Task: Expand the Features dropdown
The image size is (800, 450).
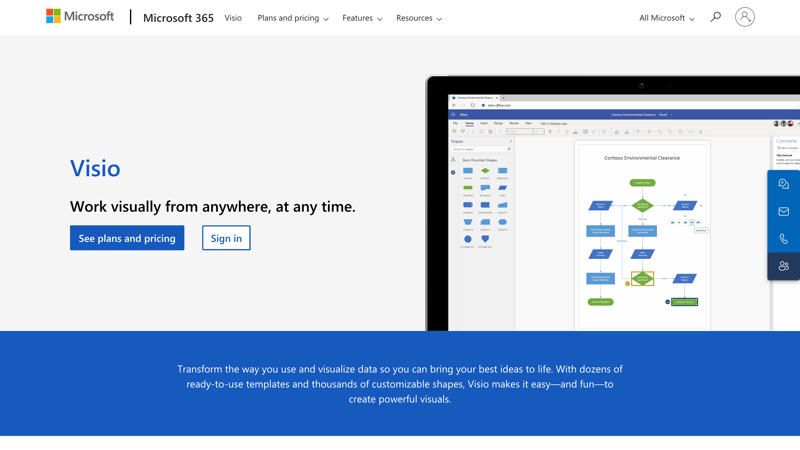Action: click(x=362, y=18)
